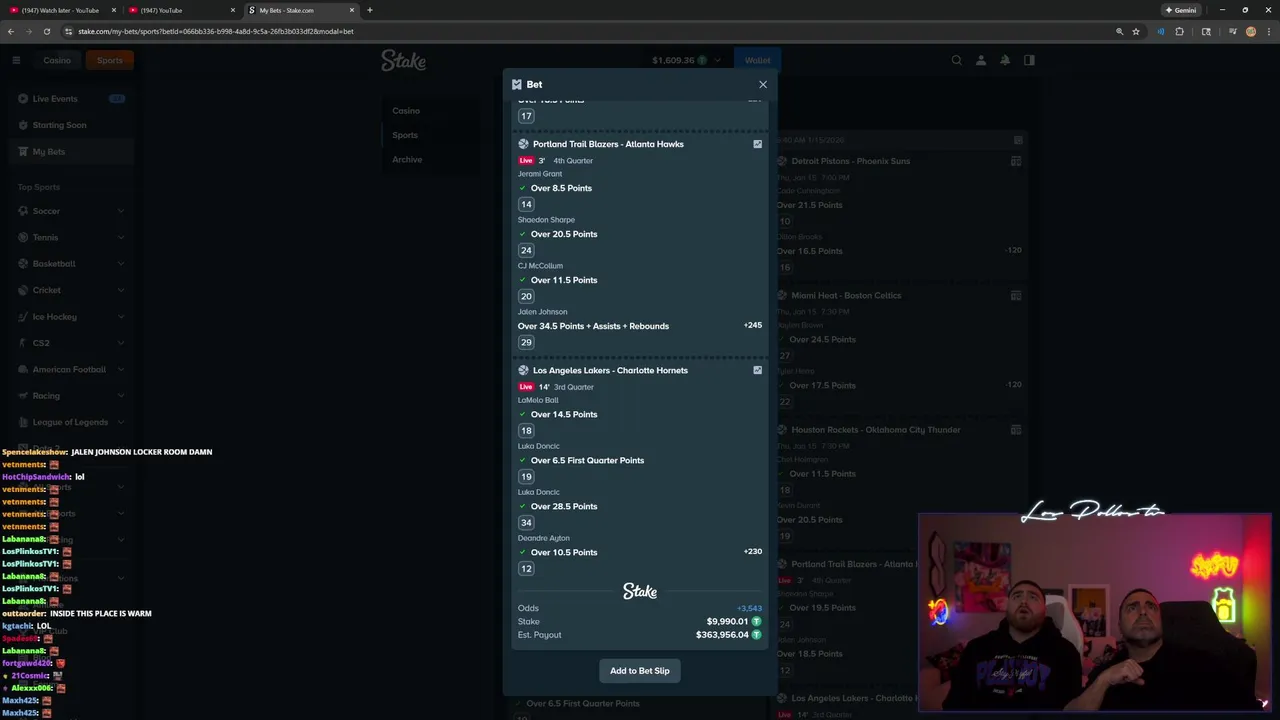The height and width of the screenshot is (720, 1280).
Task: Expand the American Football chevron in sidebar
Action: [121, 369]
